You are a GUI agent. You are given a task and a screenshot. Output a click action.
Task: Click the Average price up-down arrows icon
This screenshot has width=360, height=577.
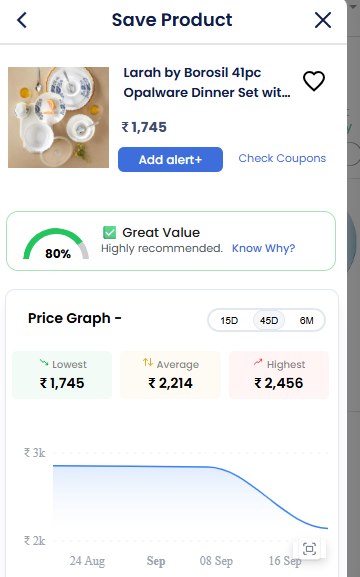pyautogui.click(x=148, y=362)
